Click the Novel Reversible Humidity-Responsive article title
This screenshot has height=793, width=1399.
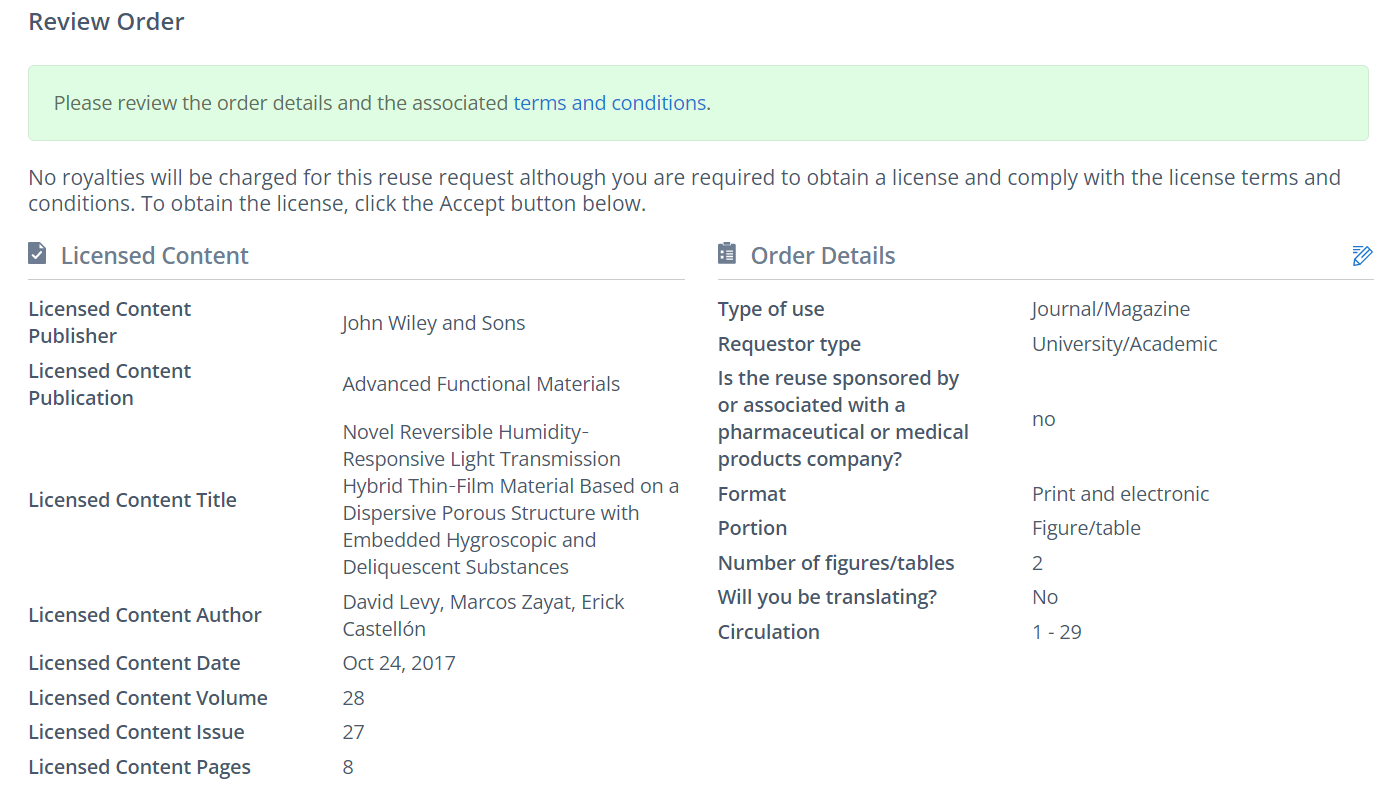(x=510, y=499)
